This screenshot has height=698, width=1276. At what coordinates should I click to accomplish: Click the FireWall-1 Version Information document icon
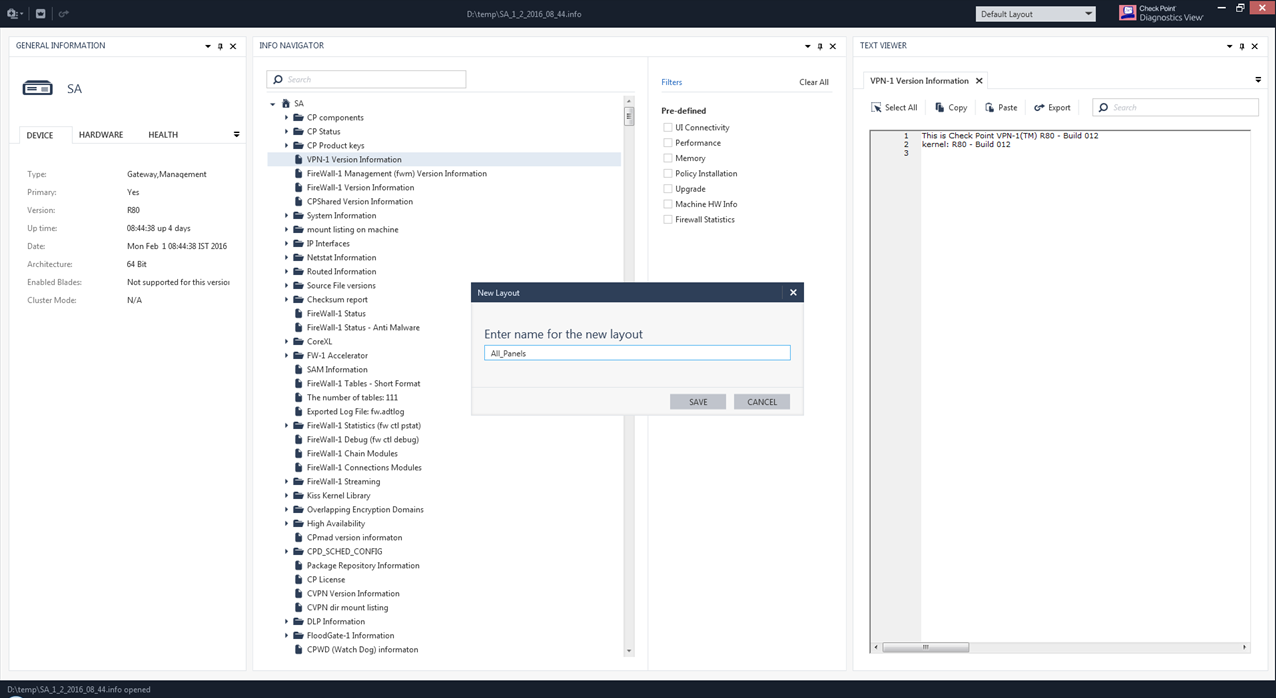(x=298, y=188)
